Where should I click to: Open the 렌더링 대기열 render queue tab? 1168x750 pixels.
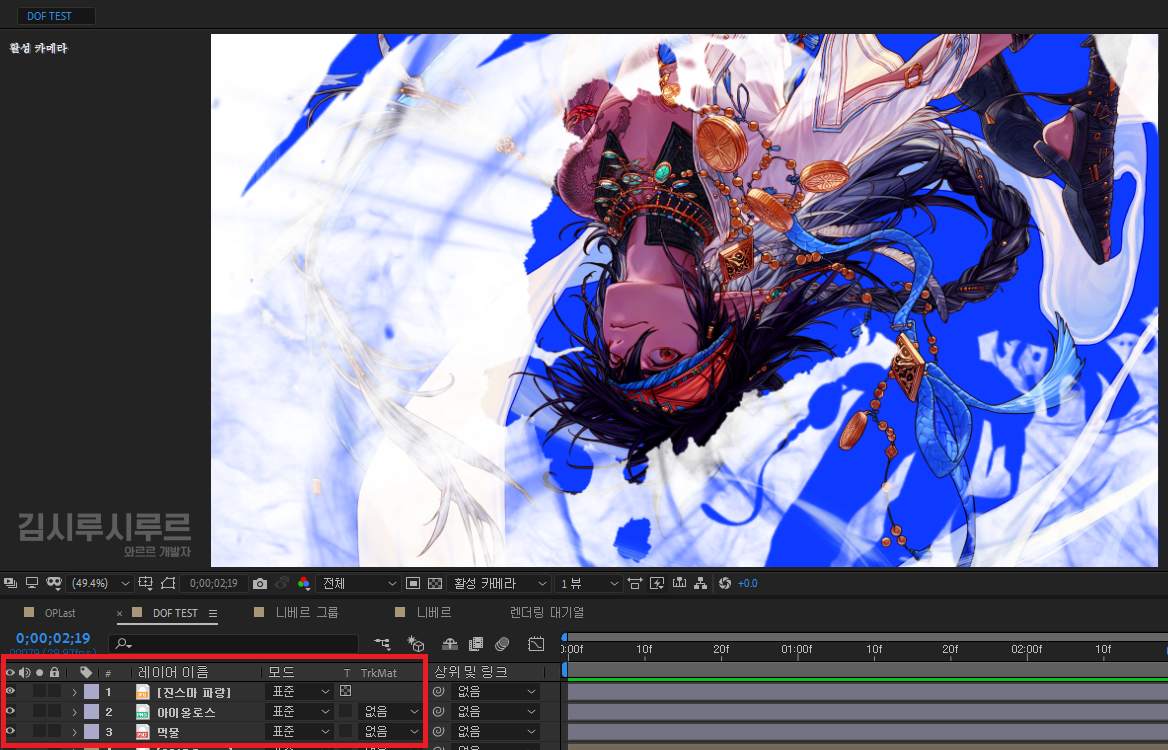[x=547, y=612]
